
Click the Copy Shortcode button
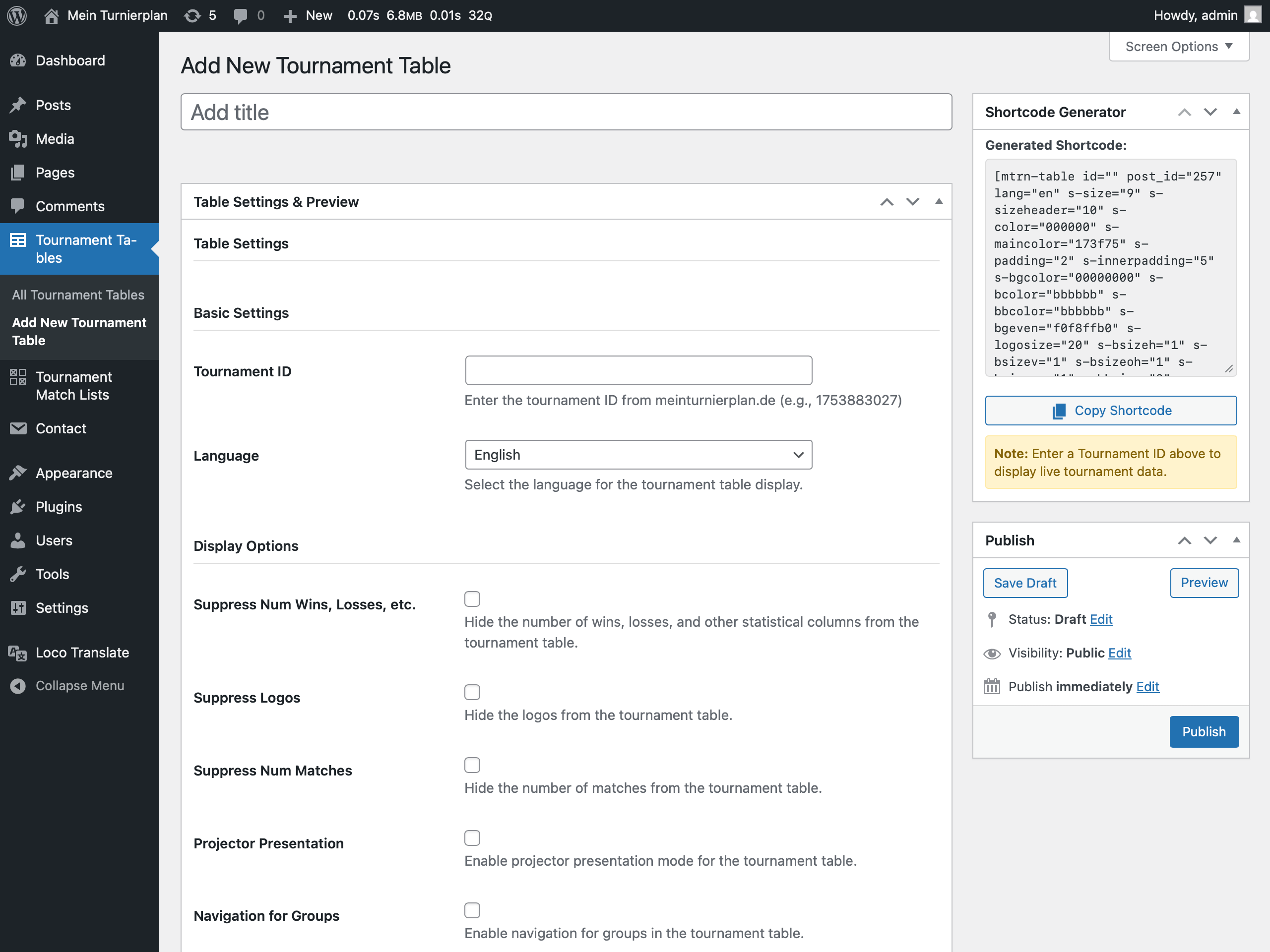[1110, 411]
